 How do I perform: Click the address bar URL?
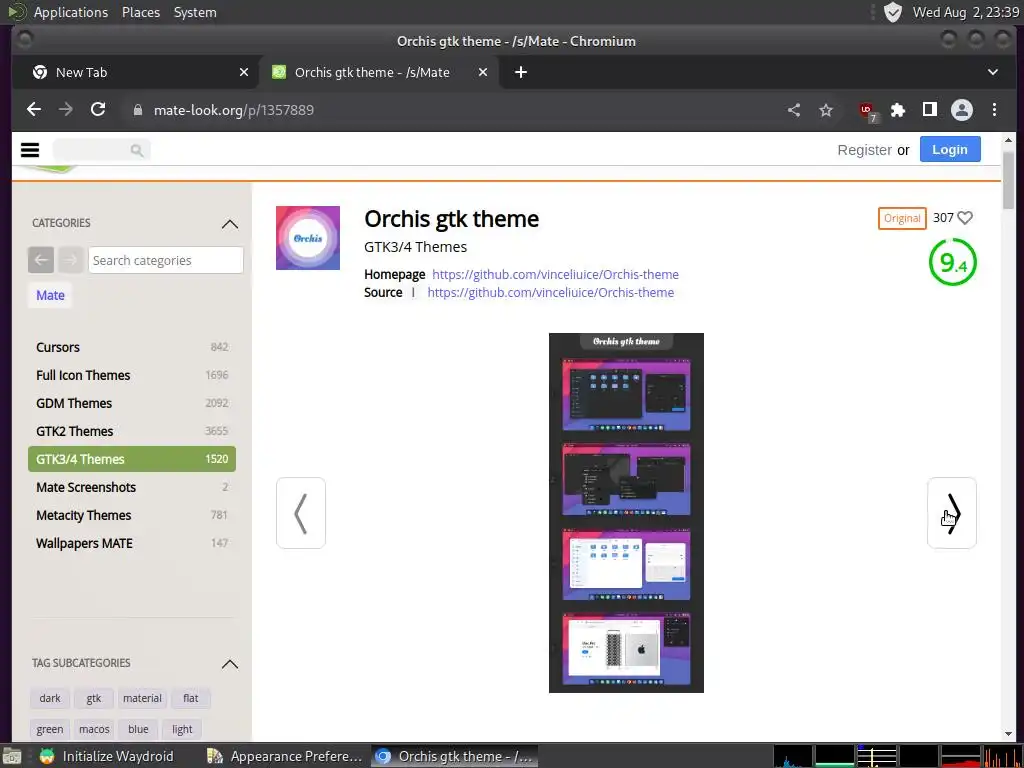click(234, 110)
